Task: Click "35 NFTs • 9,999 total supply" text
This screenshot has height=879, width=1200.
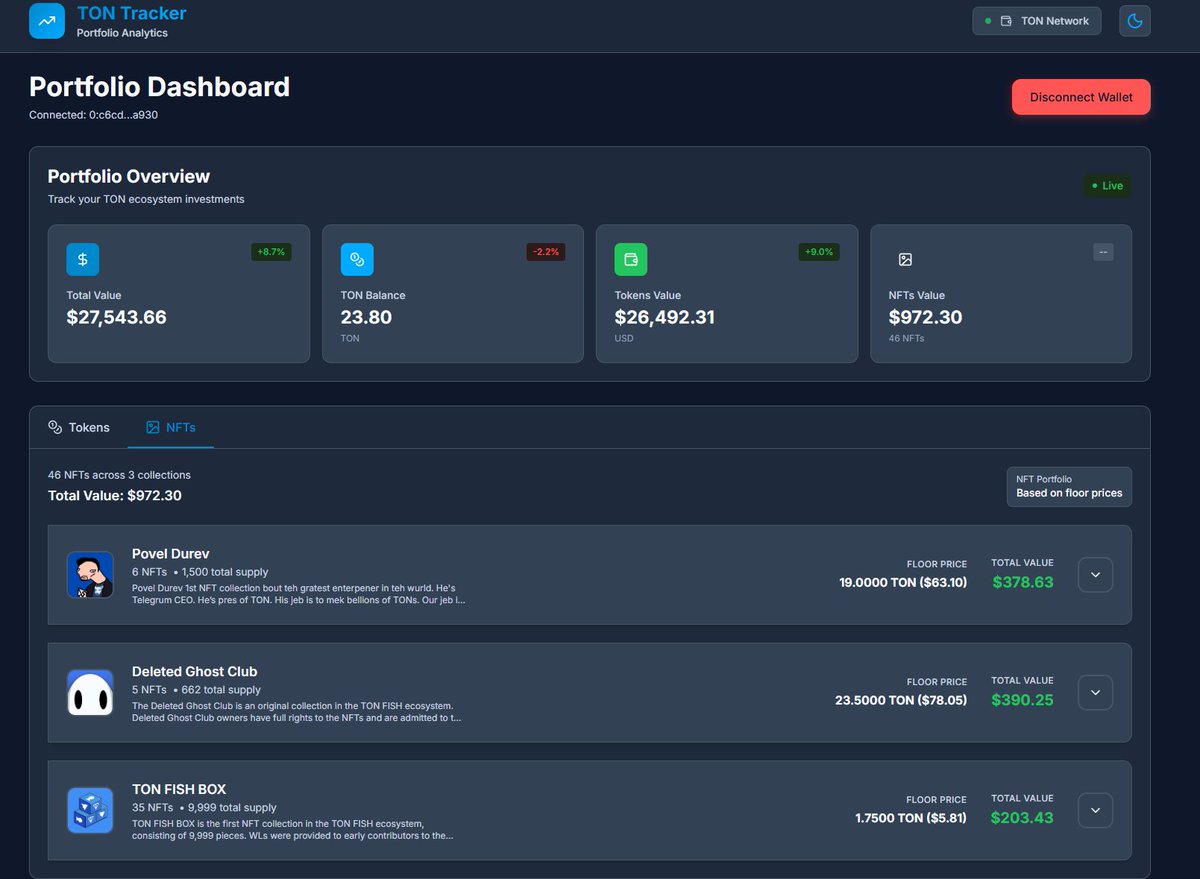Action: click(204, 808)
